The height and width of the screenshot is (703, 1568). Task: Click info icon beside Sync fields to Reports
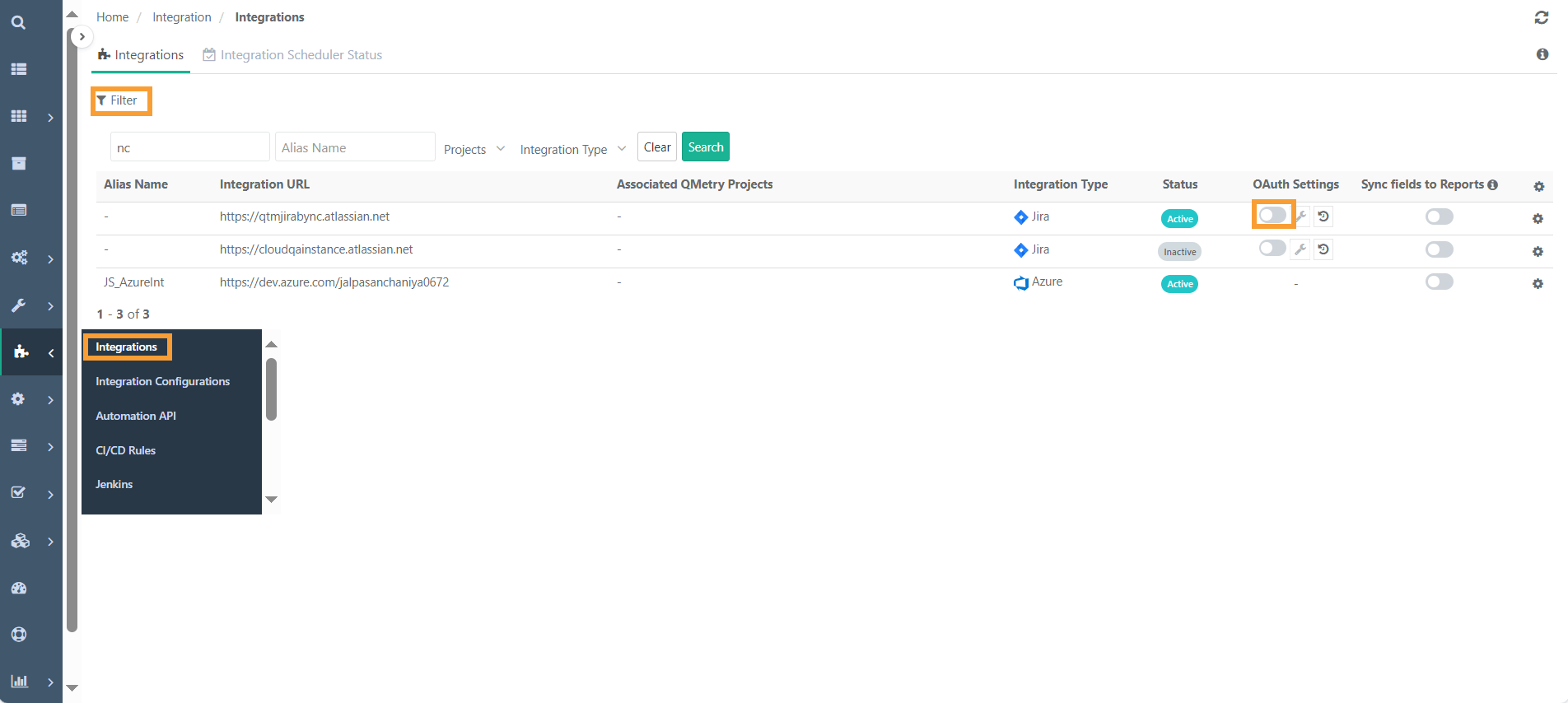pyautogui.click(x=1492, y=185)
